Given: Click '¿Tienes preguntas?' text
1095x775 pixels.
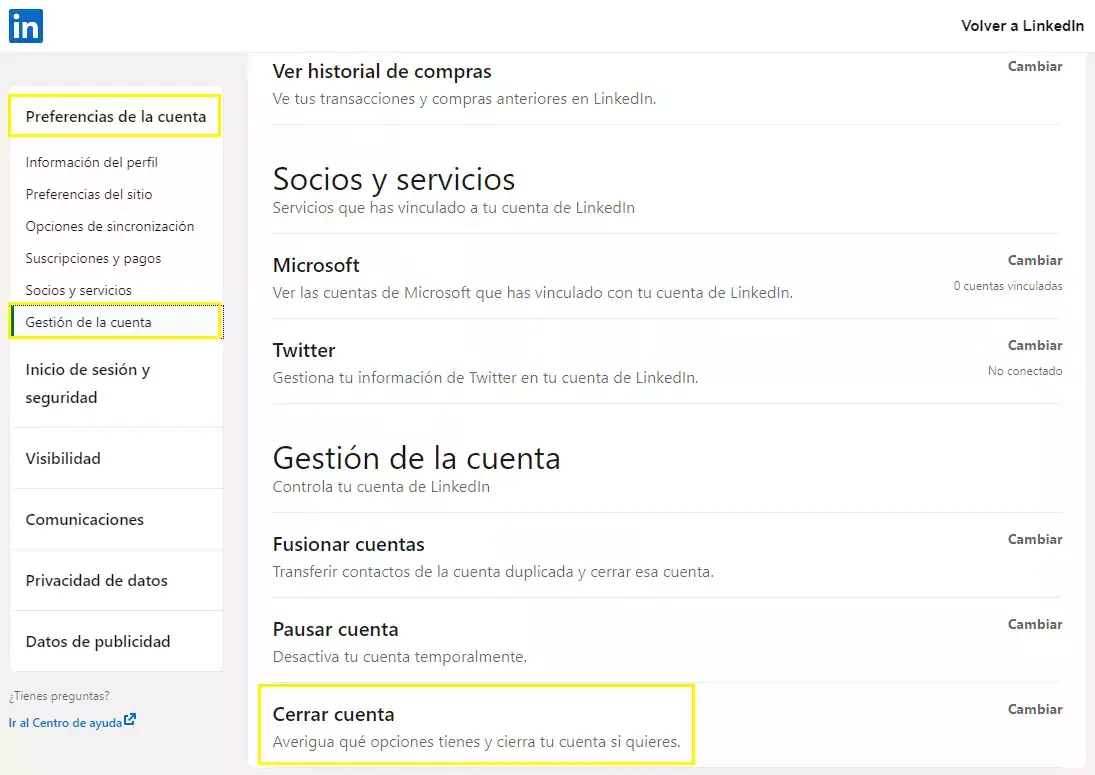Looking at the screenshot, I should coord(59,696).
